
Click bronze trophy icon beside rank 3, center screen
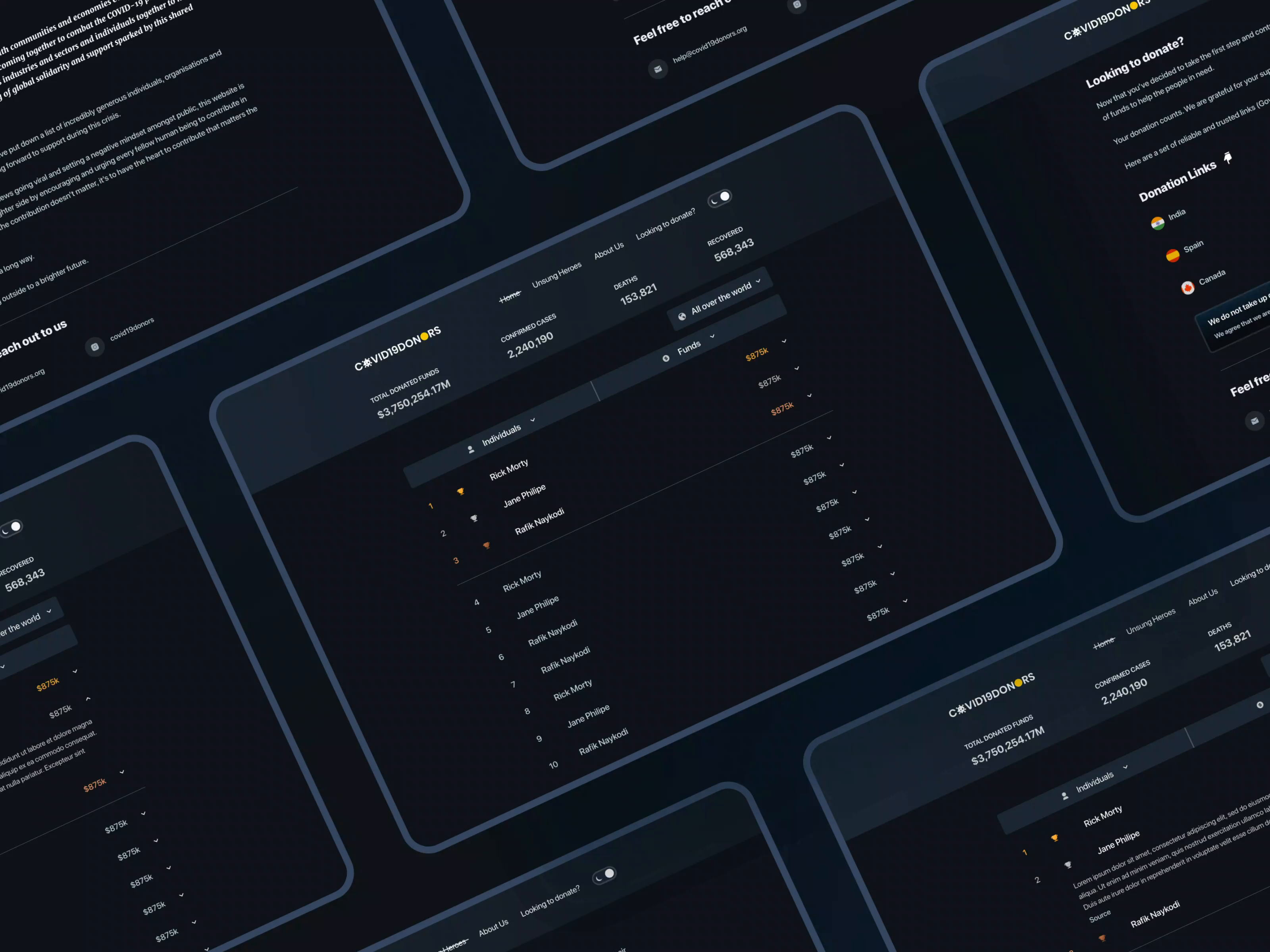point(486,545)
